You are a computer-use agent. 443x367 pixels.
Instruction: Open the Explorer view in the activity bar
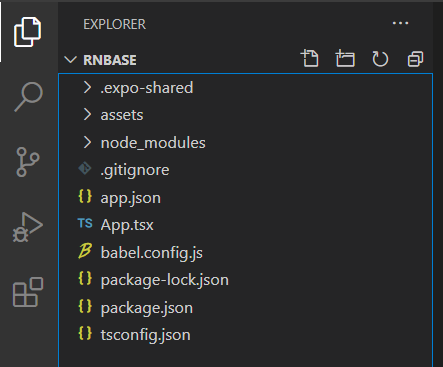pyautogui.click(x=28, y=32)
